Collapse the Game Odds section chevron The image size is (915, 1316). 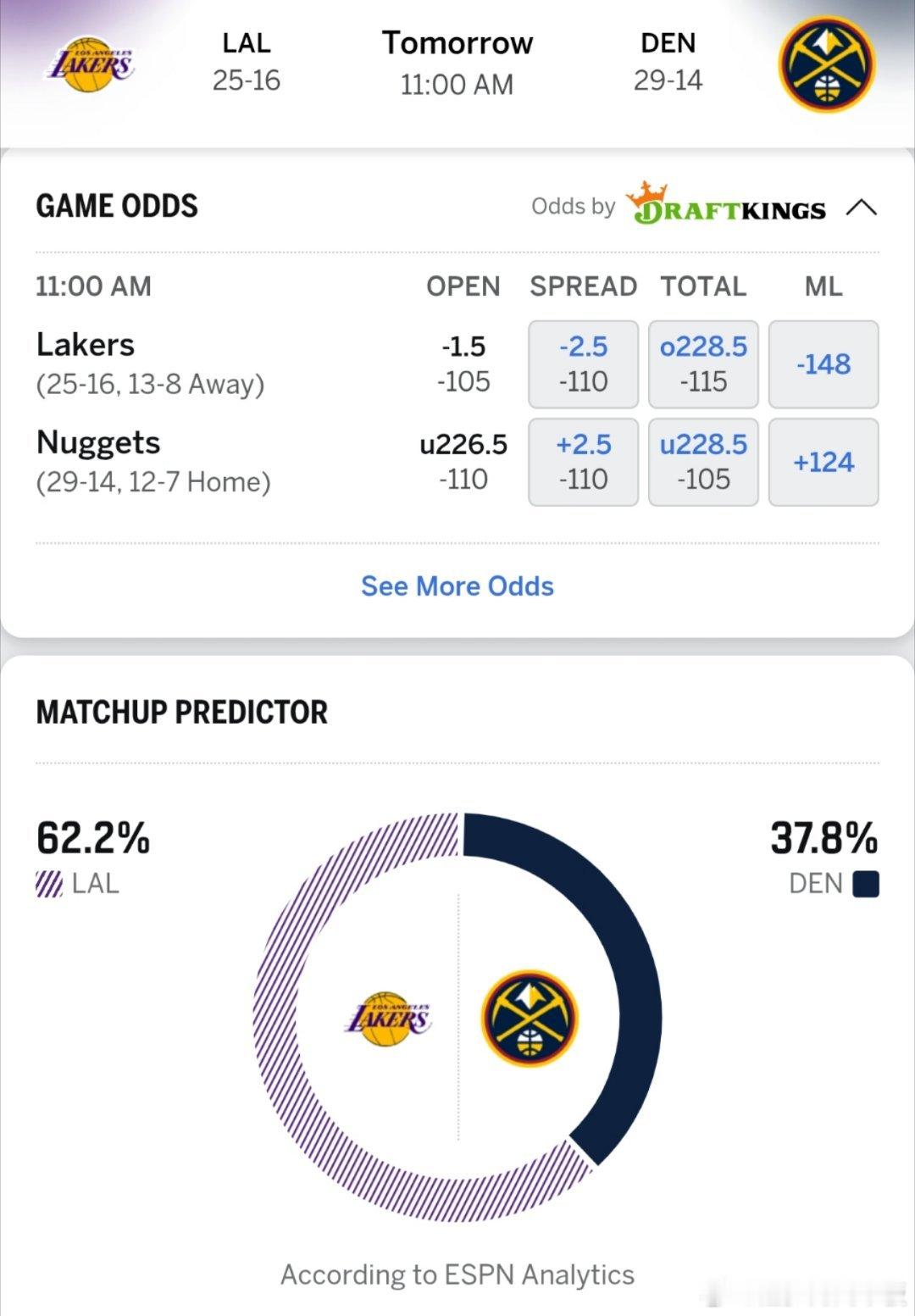tap(862, 204)
